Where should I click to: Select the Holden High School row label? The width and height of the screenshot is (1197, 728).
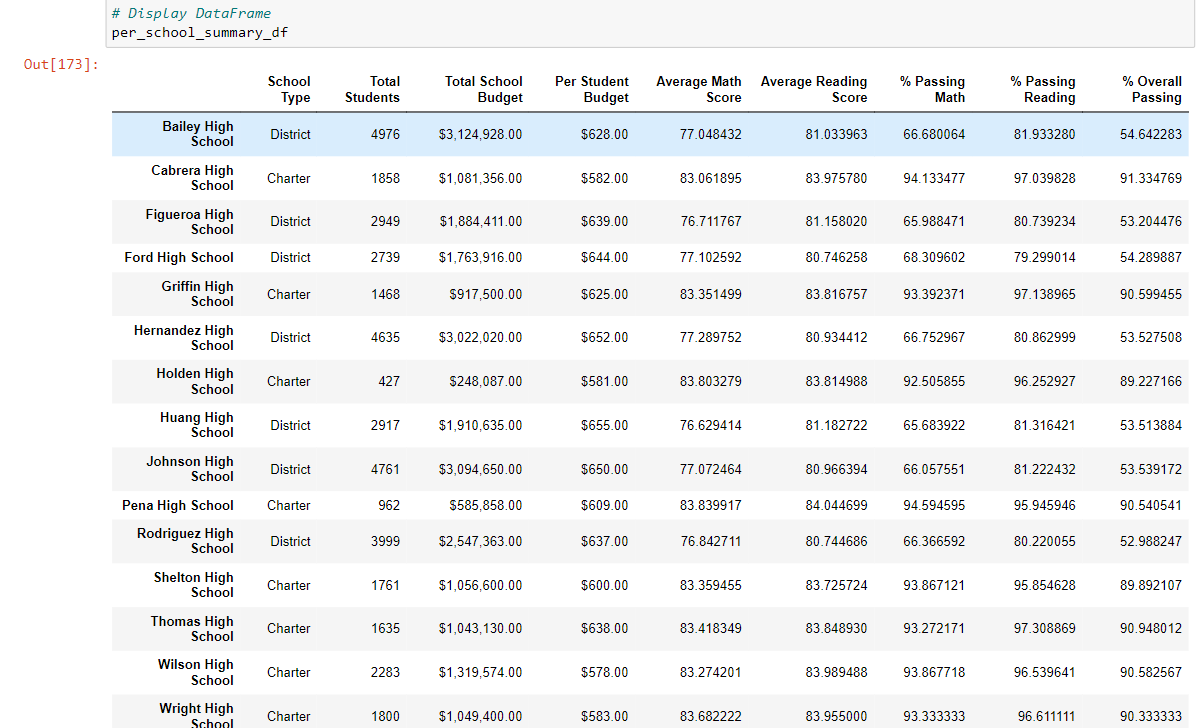click(x=195, y=381)
